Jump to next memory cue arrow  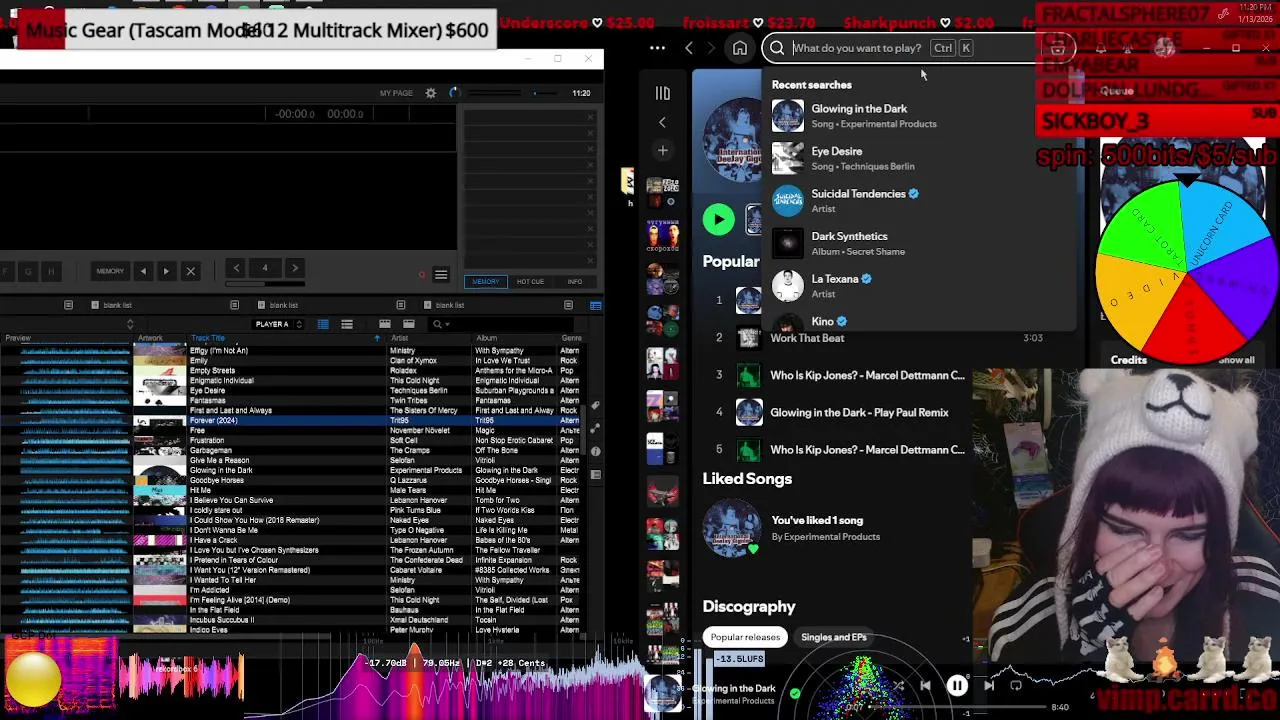(166, 271)
